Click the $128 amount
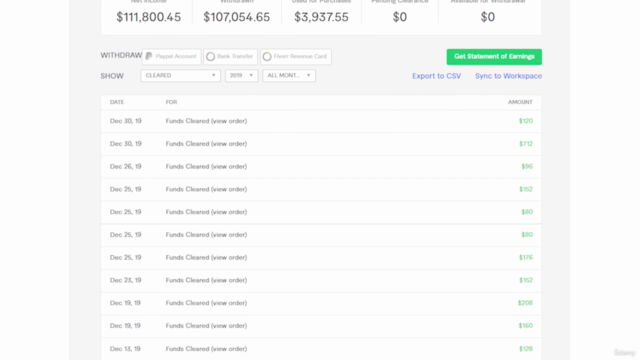The image size is (640, 360). pyautogui.click(x=526, y=349)
